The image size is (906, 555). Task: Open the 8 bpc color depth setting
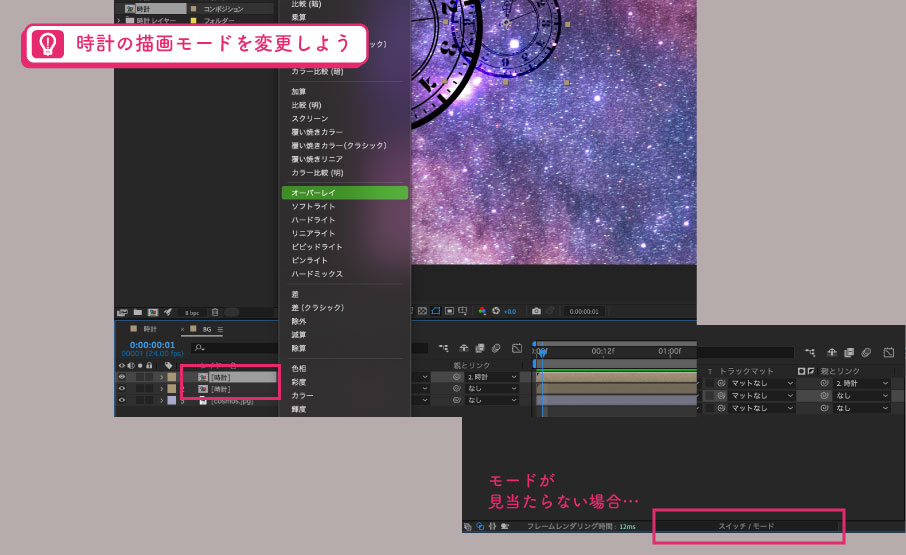[x=192, y=313]
